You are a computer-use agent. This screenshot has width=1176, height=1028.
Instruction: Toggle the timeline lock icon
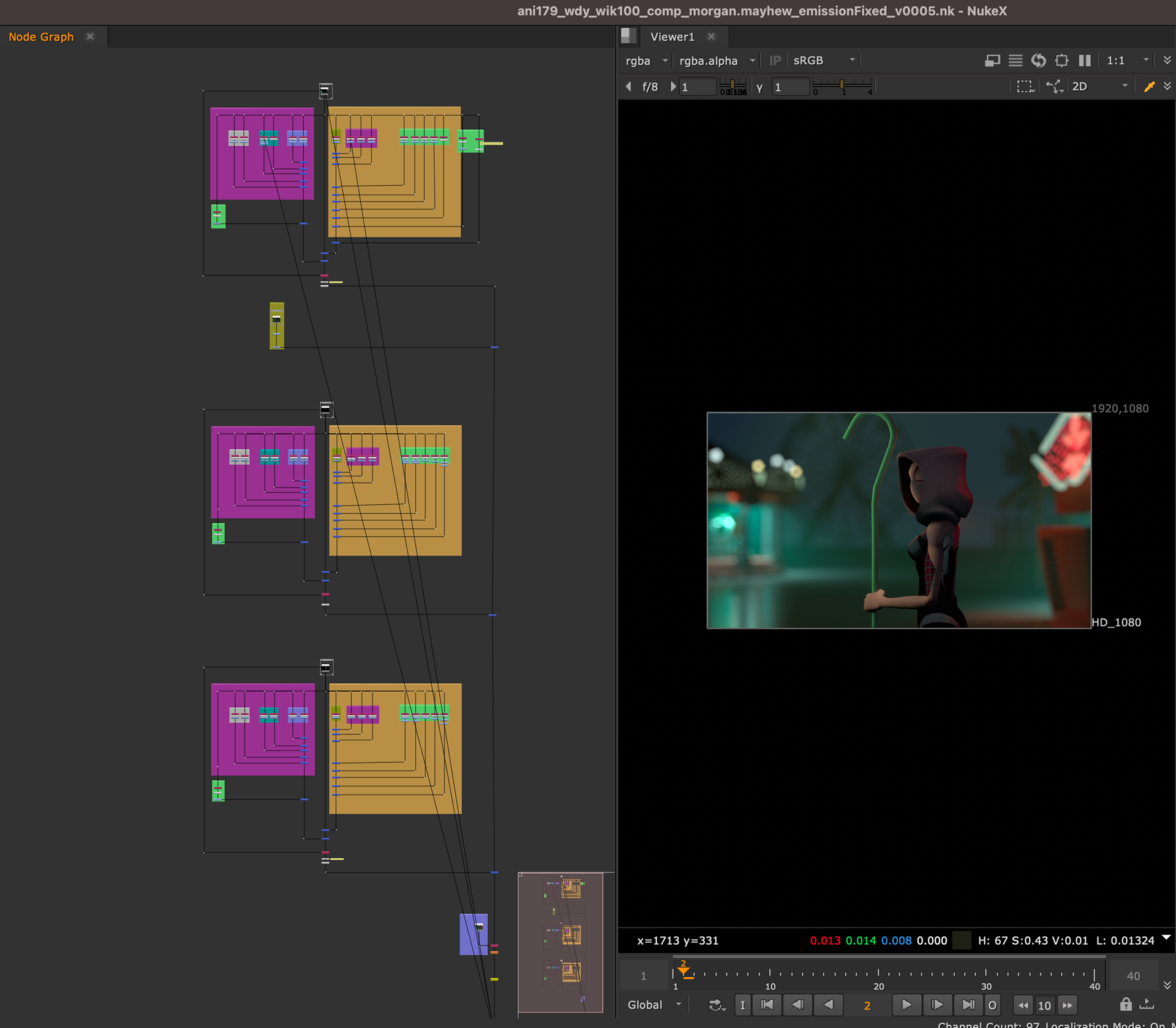point(1126,1004)
